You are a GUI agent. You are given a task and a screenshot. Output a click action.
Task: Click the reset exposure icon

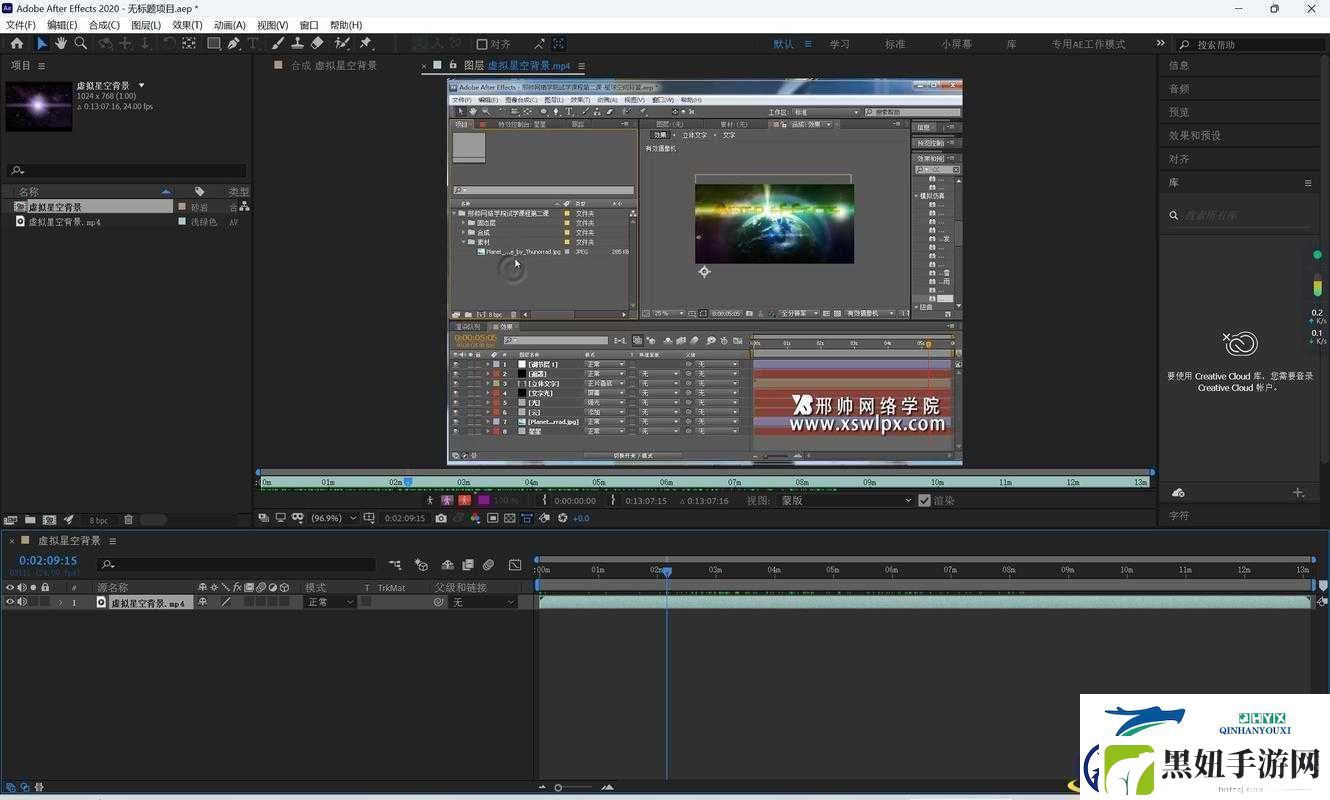coord(563,518)
